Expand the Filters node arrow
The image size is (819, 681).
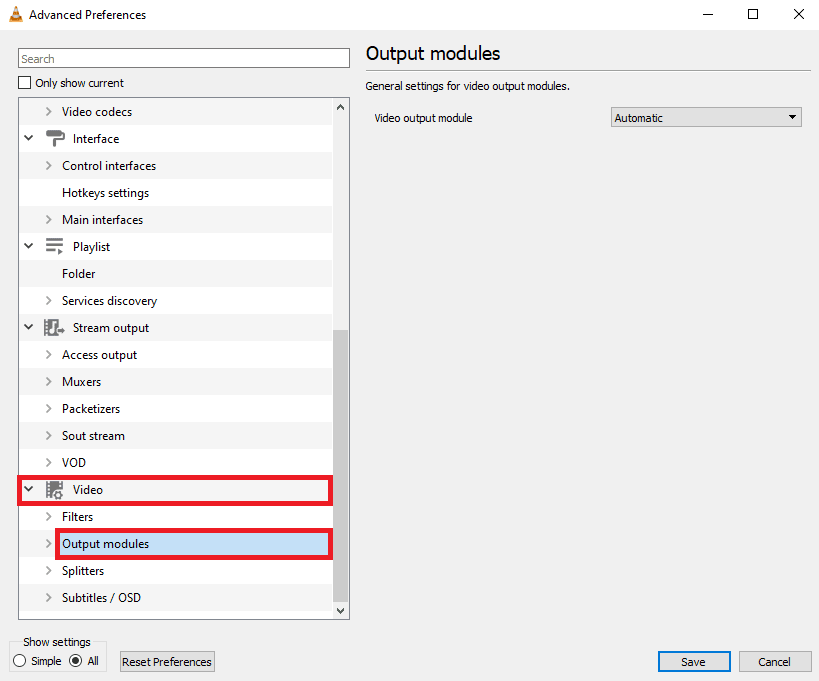(x=49, y=516)
